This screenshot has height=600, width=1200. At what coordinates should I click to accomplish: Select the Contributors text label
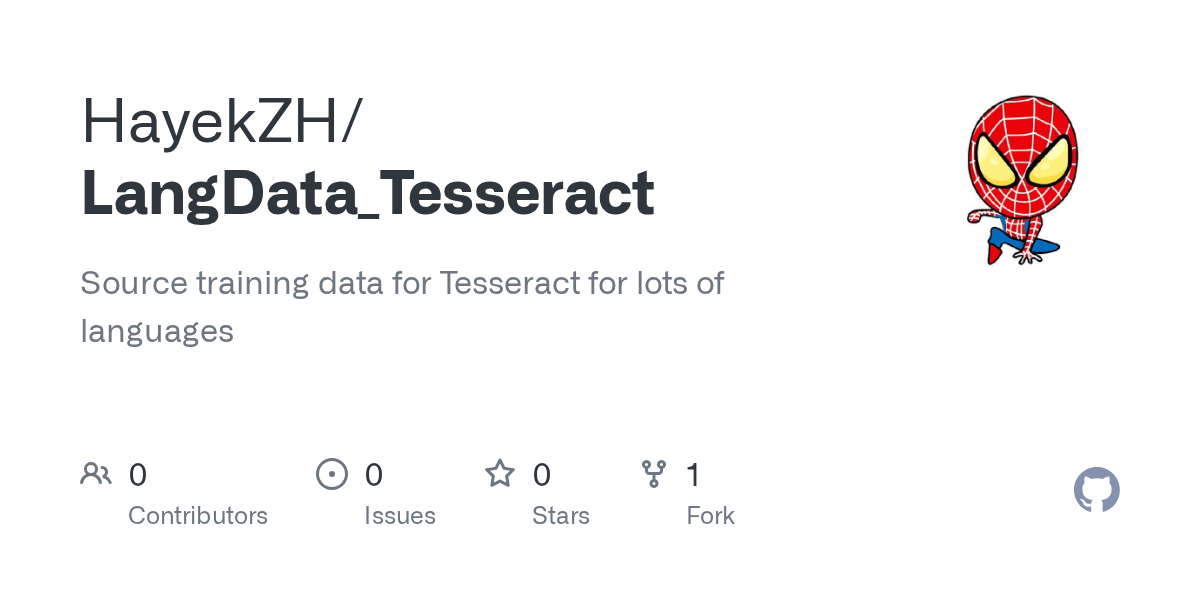point(198,516)
